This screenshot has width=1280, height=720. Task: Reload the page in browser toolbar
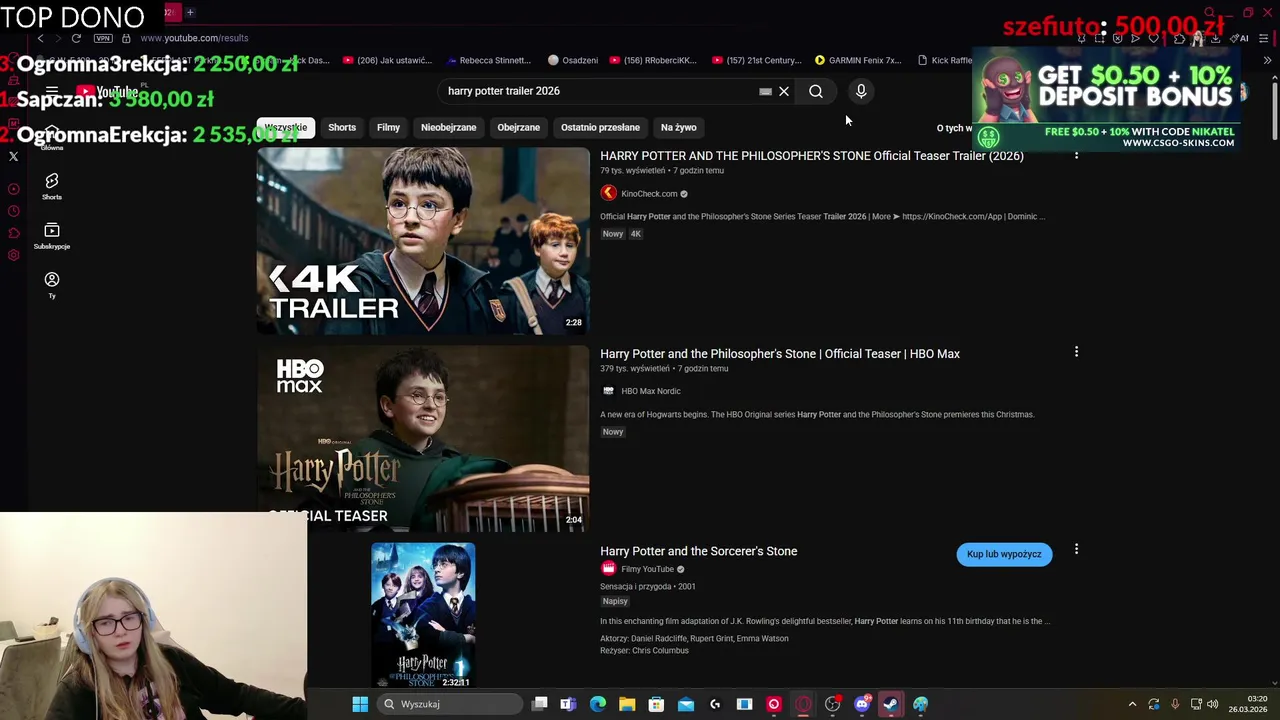[x=76, y=38]
